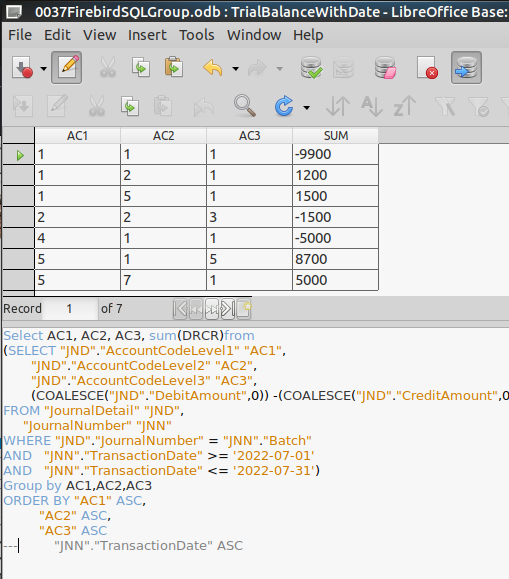The height and width of the screenshot is (579, 509).
Task: Click the Paste clipboard icon
Action: point(174,68)
